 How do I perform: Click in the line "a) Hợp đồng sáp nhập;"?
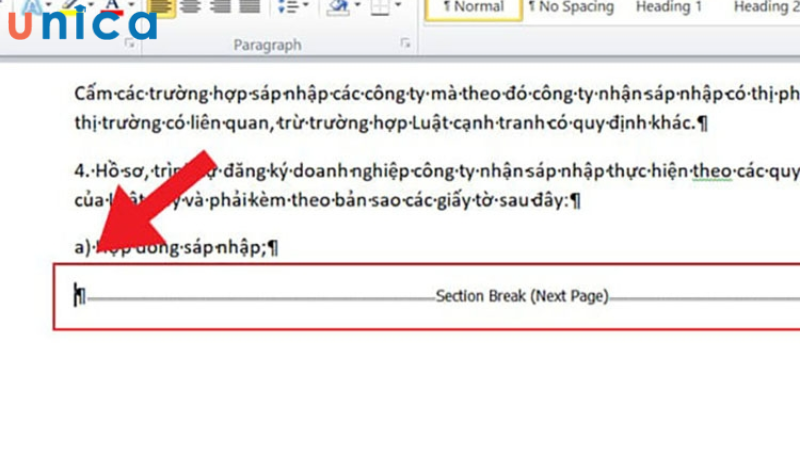click(x=176, y=248)
